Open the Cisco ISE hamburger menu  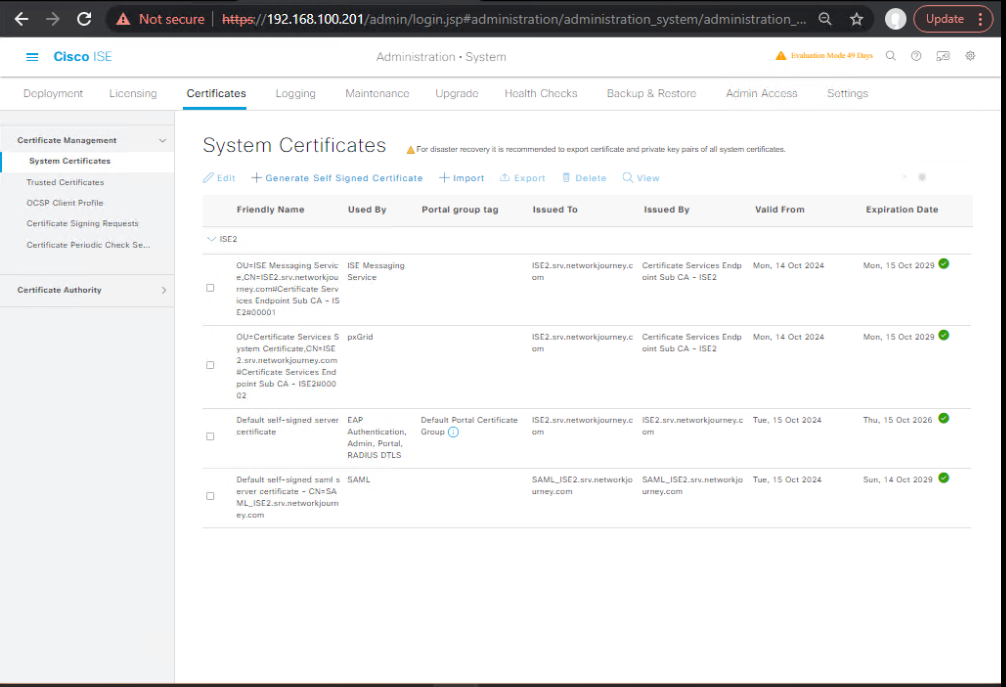pyautogui.click(x=32, y=57)
